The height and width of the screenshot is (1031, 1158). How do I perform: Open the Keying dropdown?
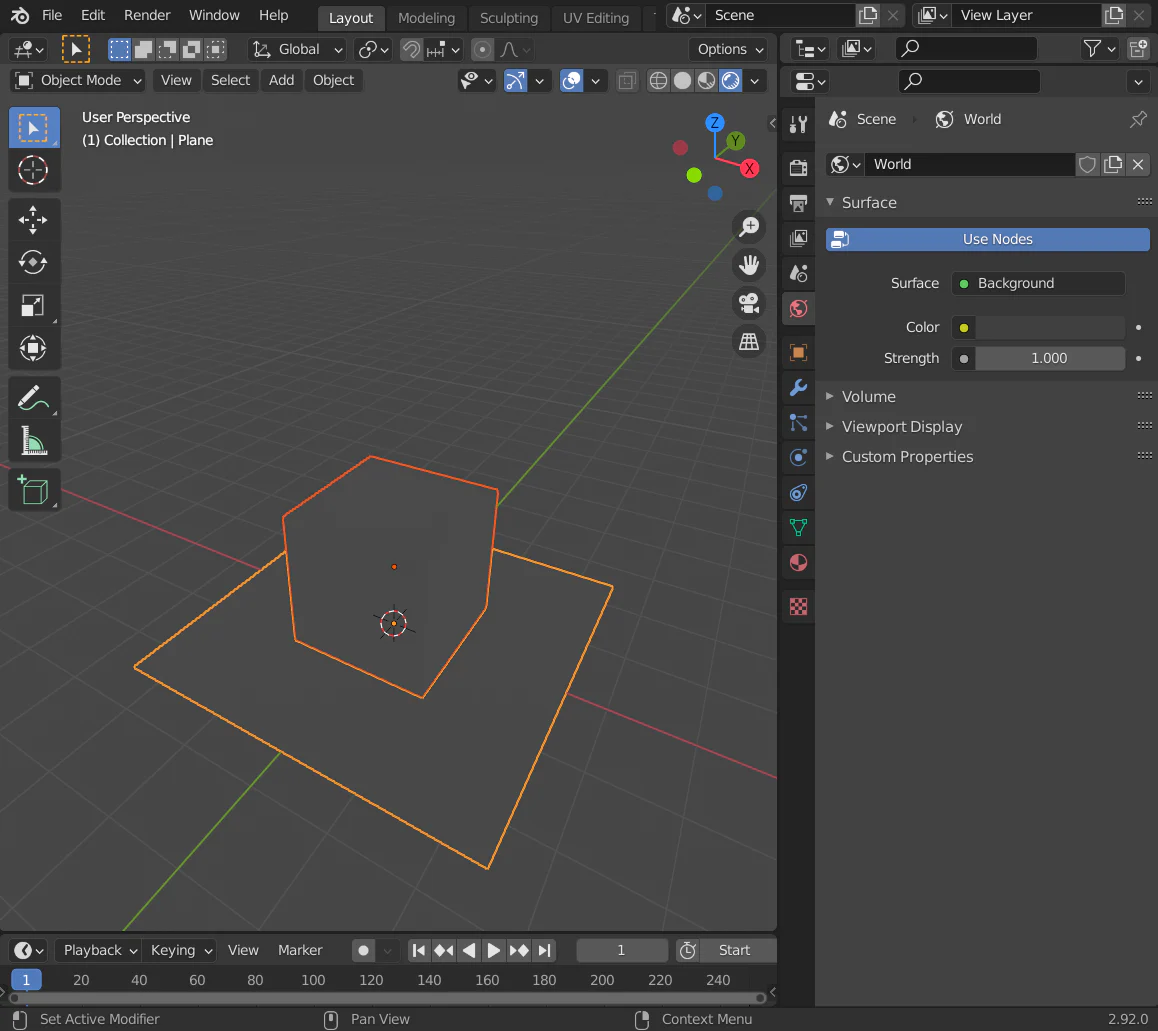click(181, 950)
